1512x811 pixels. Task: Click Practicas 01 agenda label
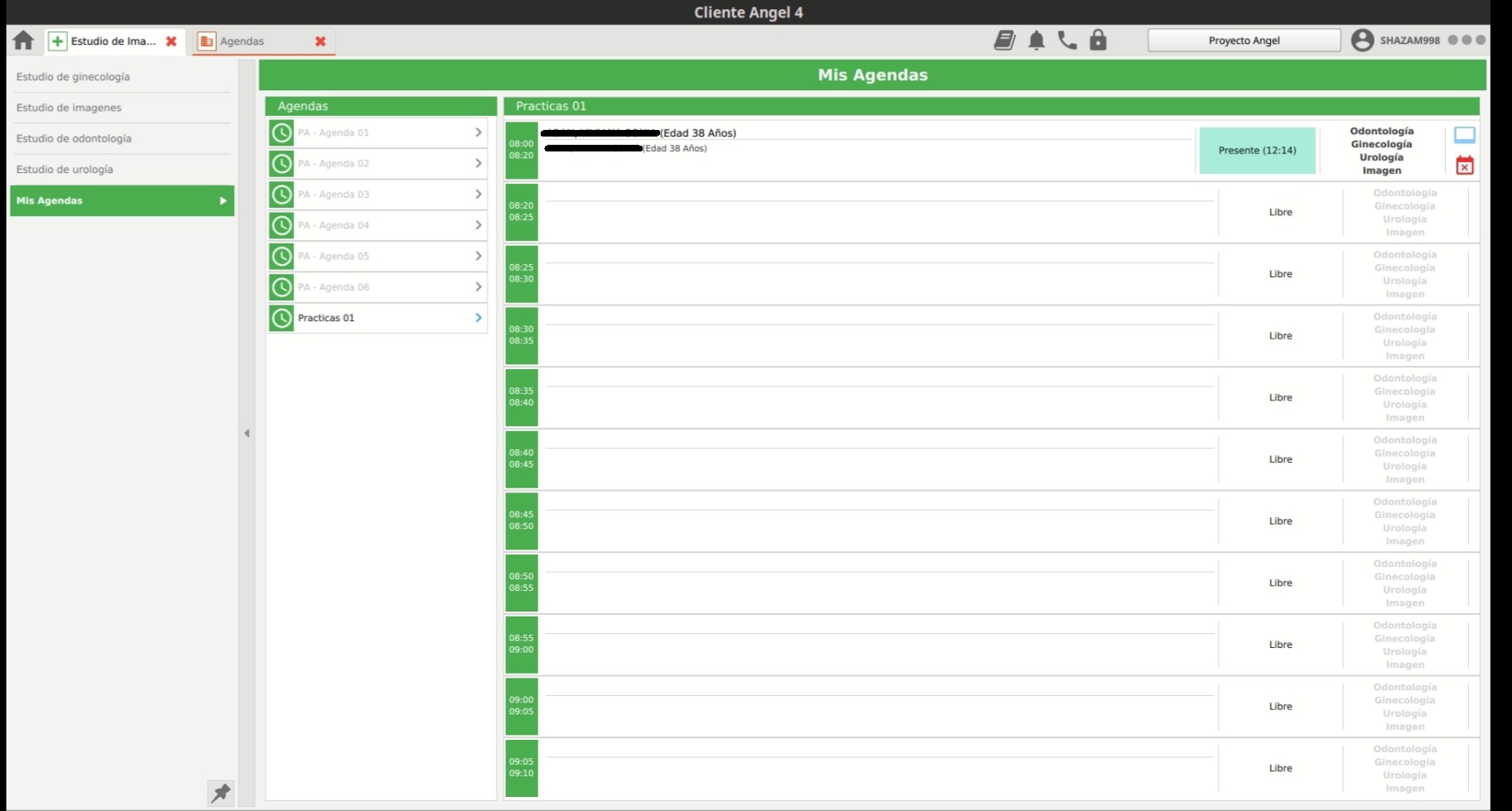pos(326,318)
